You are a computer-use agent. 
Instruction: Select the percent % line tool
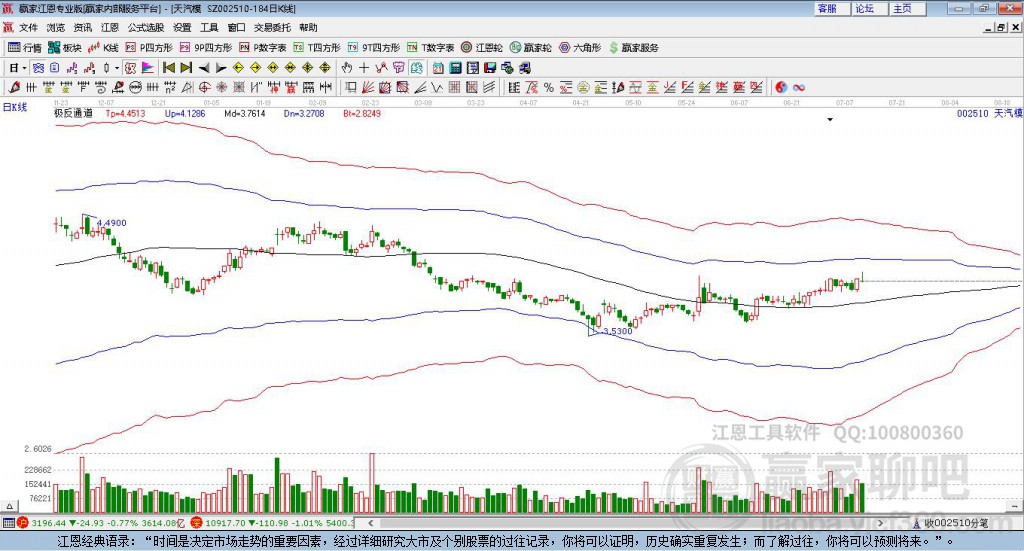tap(549, 87)
